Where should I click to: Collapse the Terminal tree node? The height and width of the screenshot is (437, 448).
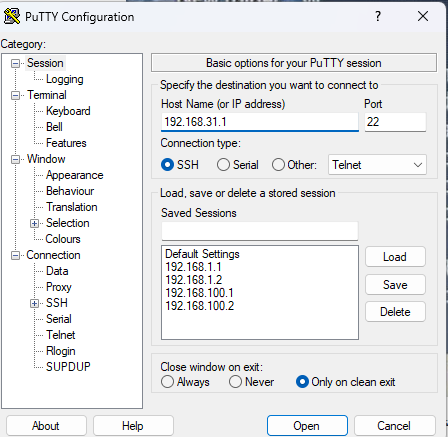coord(15,95)
